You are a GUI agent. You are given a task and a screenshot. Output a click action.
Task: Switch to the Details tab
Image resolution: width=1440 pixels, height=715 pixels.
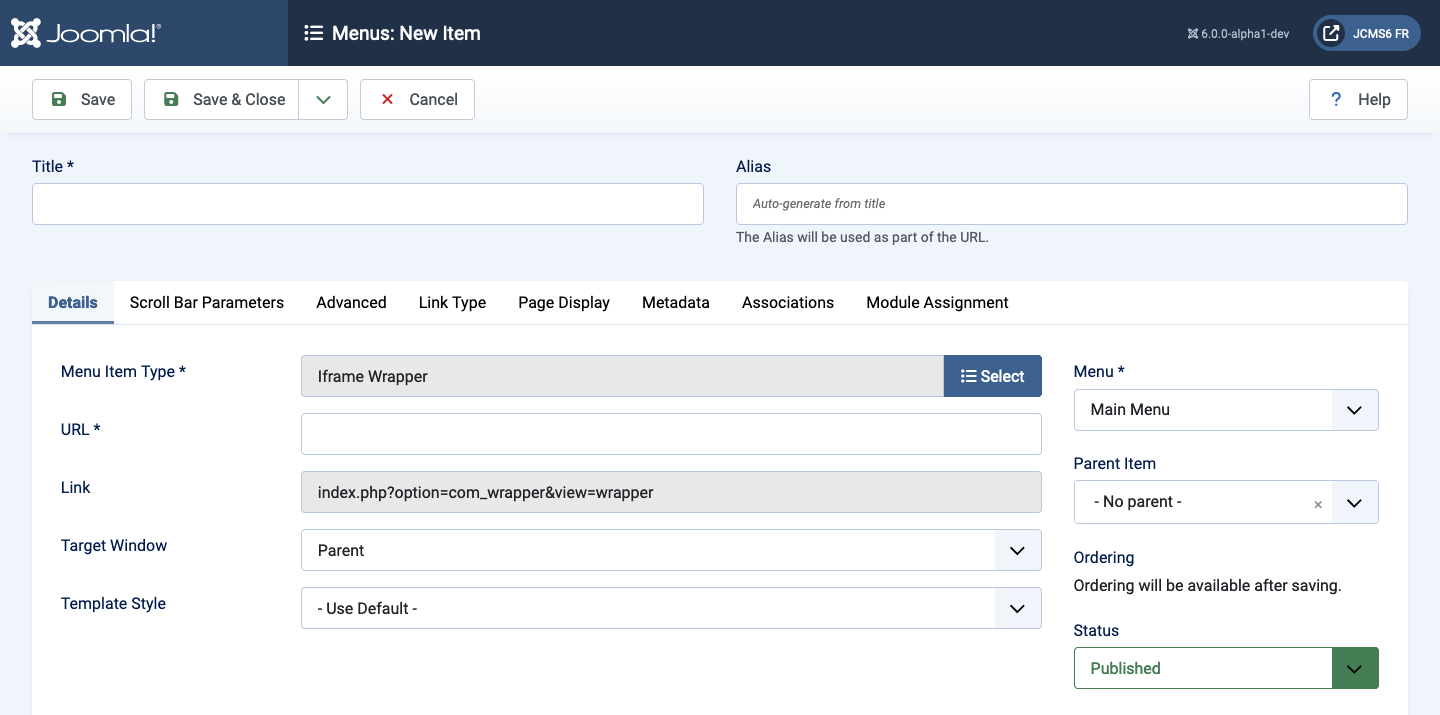(x=73, y=302)
